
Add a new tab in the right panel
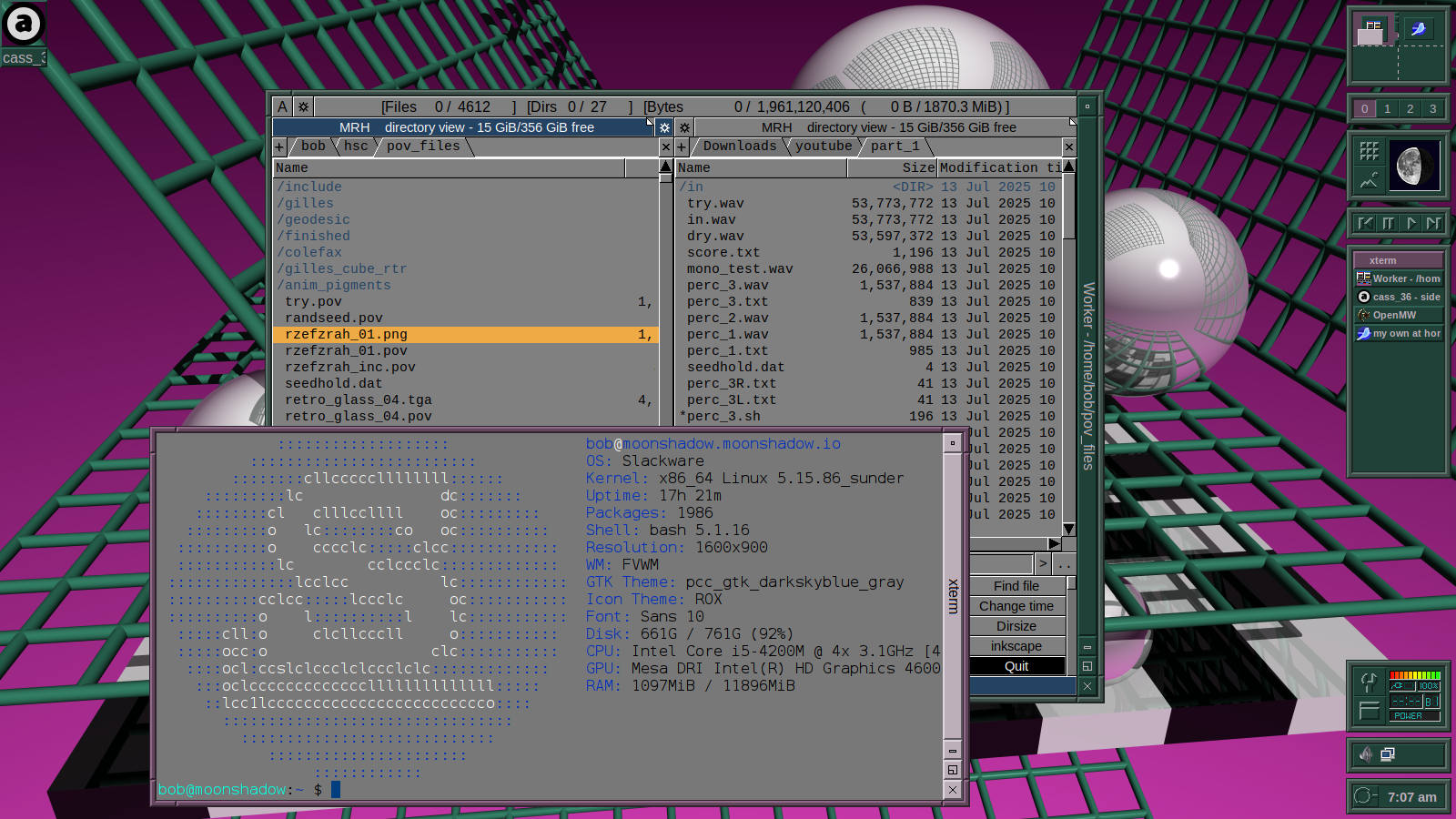point(682,147)
